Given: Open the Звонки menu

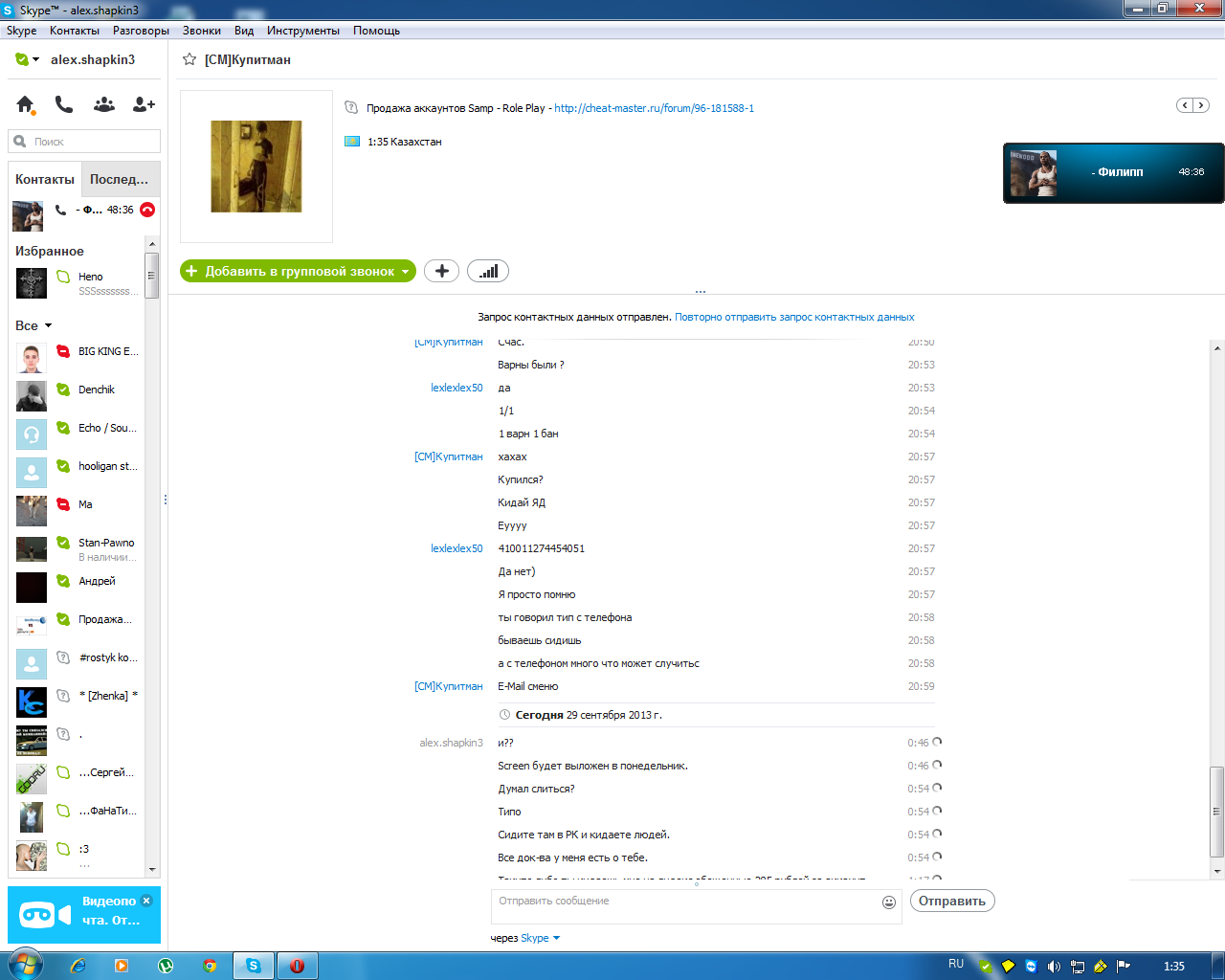Looking at the screenshot, I should pyautogui.click(x=202, y=31).
